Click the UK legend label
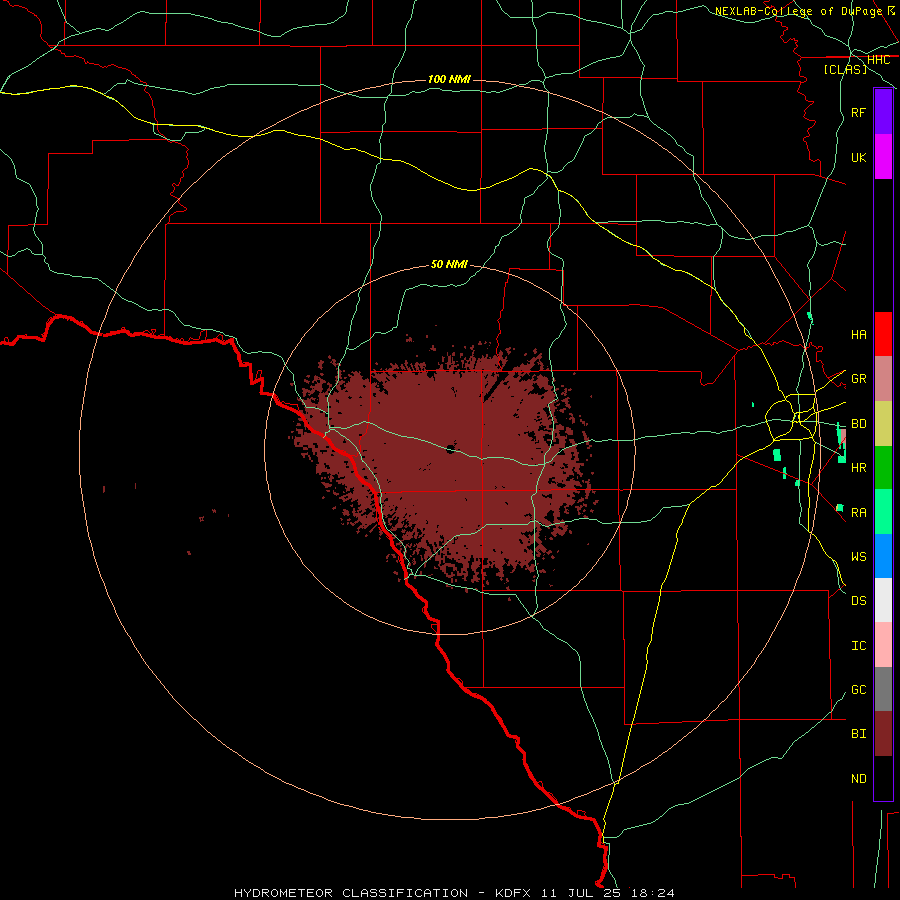 [x=858, y=157]
